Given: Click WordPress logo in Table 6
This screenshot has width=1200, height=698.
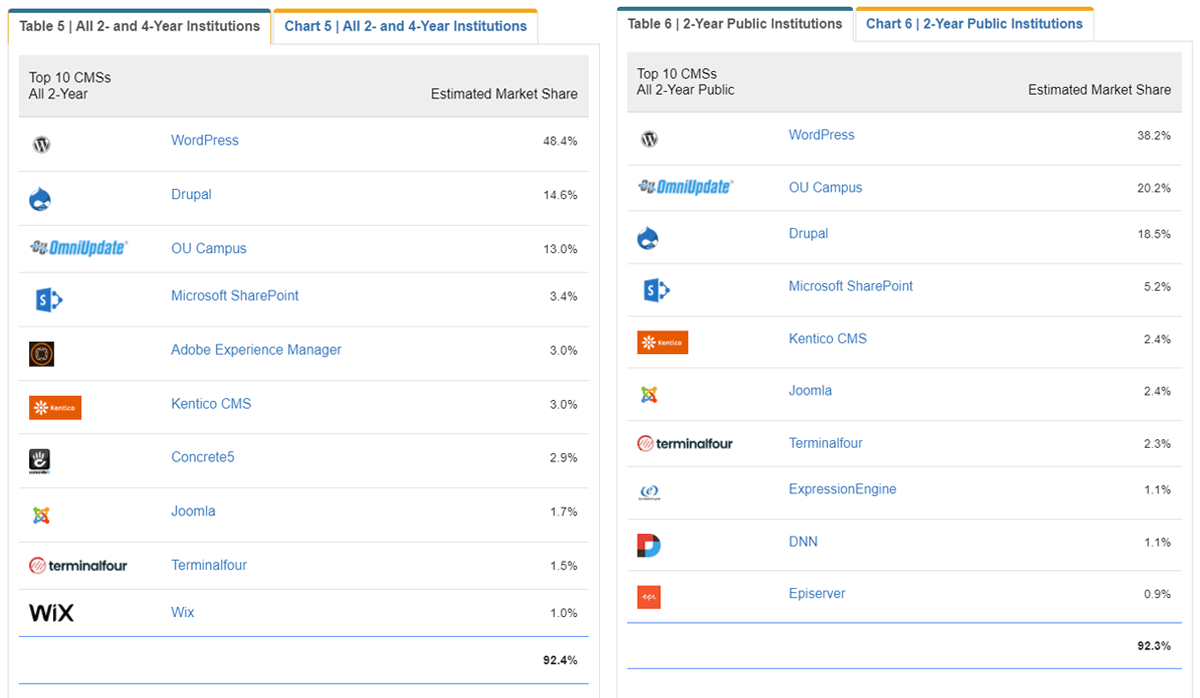Looking at the screenshot, I should pyautogui.click(x=649, y=139).
